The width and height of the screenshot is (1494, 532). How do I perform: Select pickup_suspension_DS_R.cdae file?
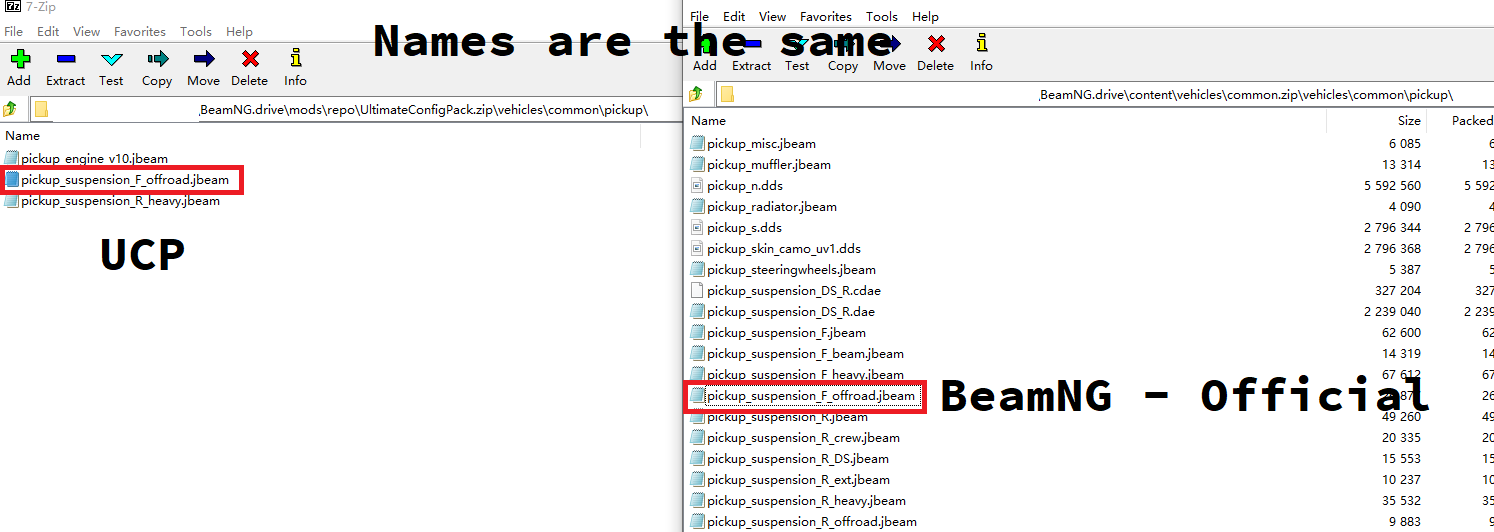(x=794, y=291)
